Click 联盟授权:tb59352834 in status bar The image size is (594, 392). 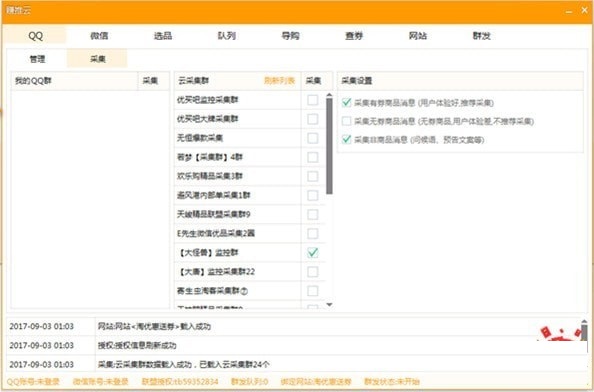point(180,381)
